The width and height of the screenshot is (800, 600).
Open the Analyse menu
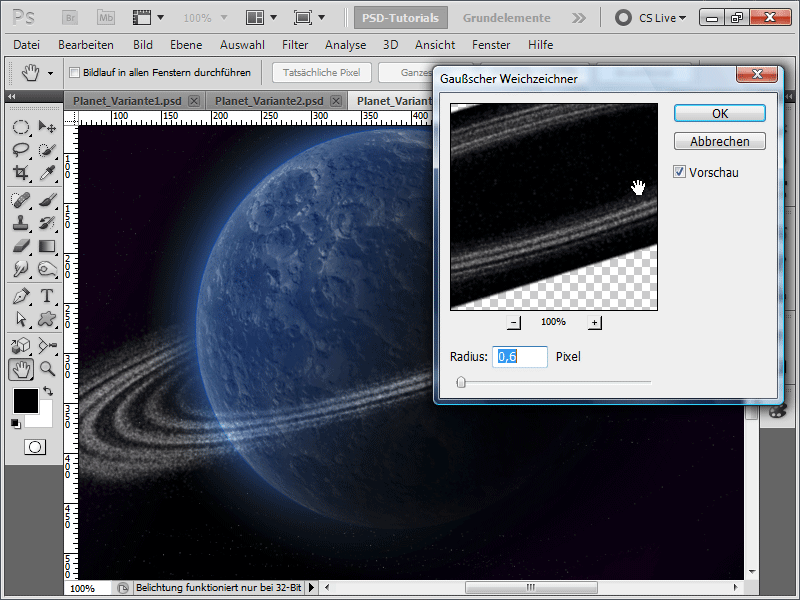345,45
